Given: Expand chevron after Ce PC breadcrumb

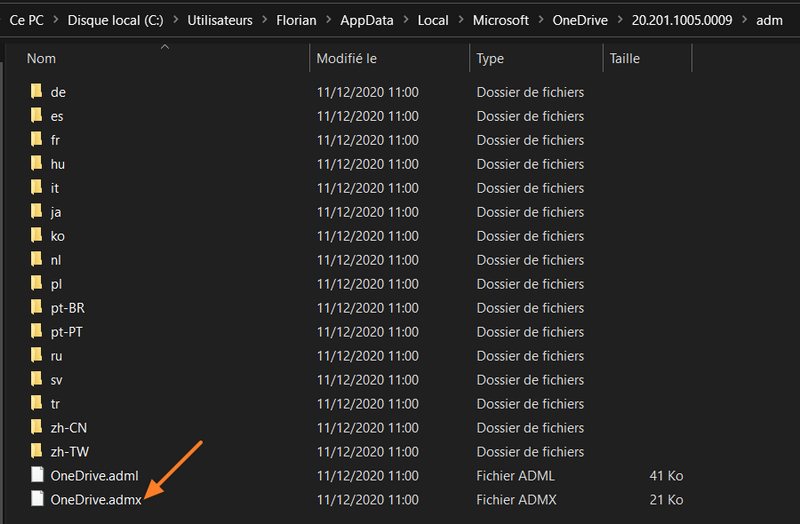Looking at the screenshot, I should click(x=56, y=20).
